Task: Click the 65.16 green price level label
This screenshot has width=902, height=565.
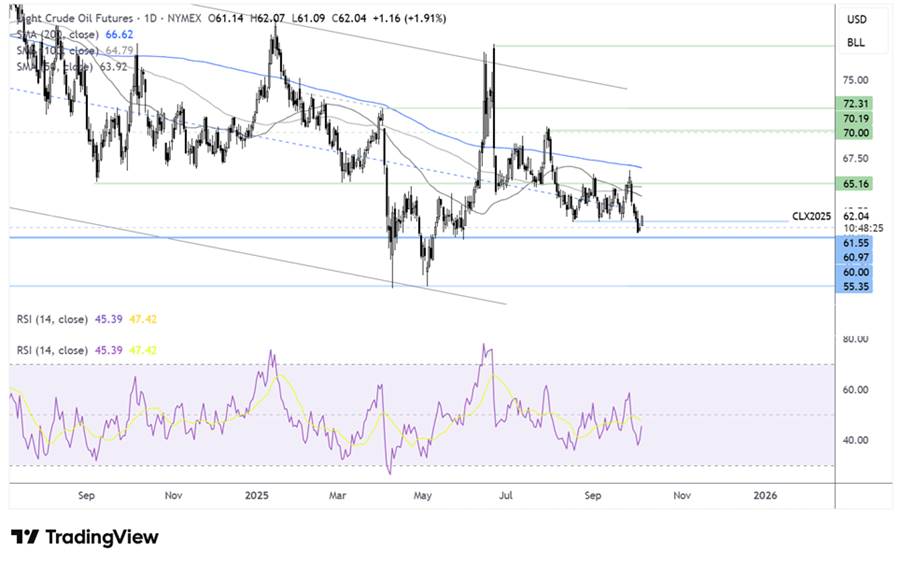Action: (855, 184)
